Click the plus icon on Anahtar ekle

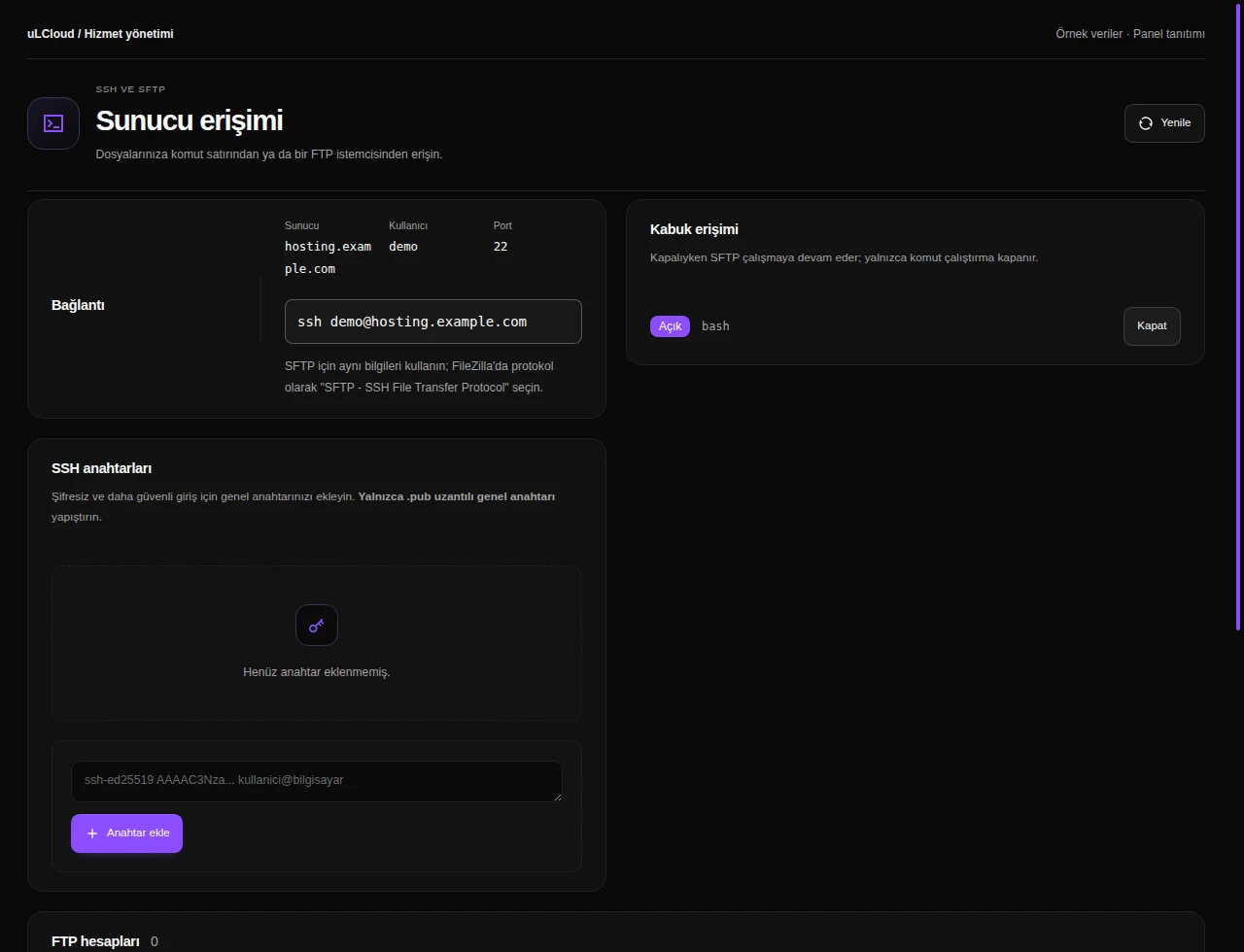click(x=92, y=833)
